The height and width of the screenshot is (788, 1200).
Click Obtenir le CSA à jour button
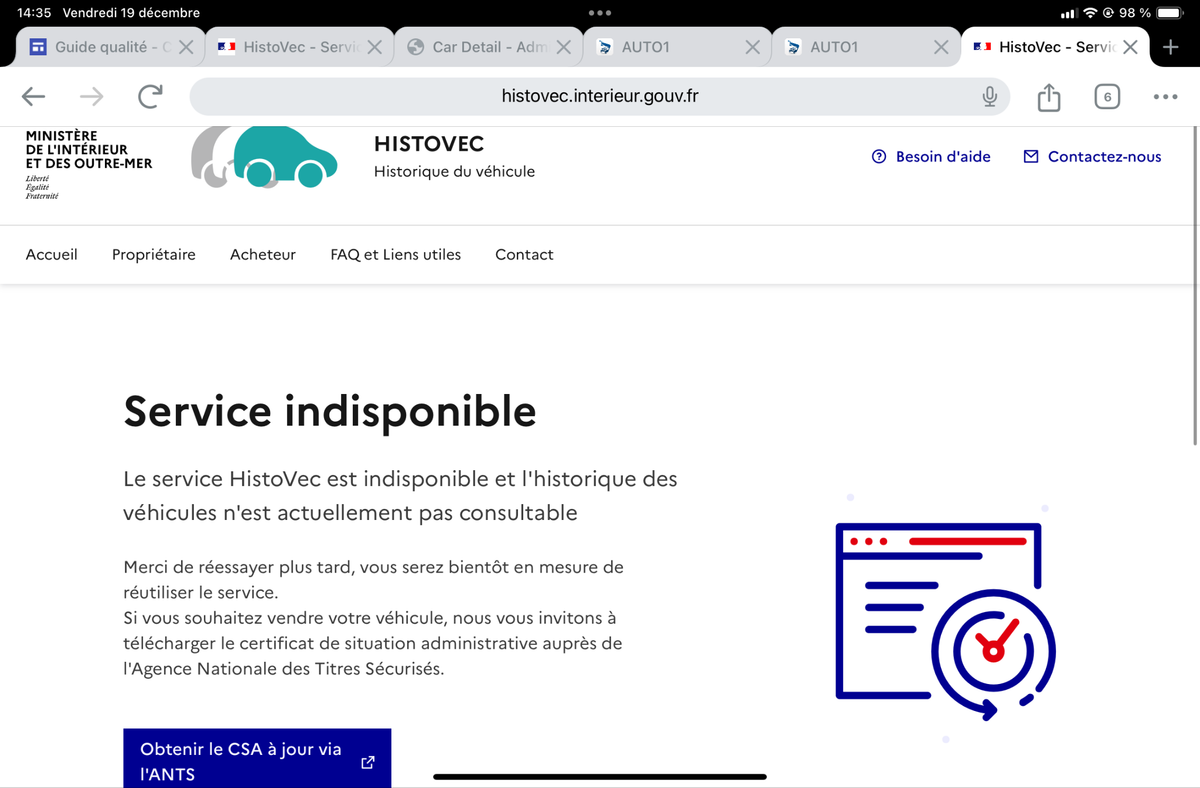click(256, 761)
